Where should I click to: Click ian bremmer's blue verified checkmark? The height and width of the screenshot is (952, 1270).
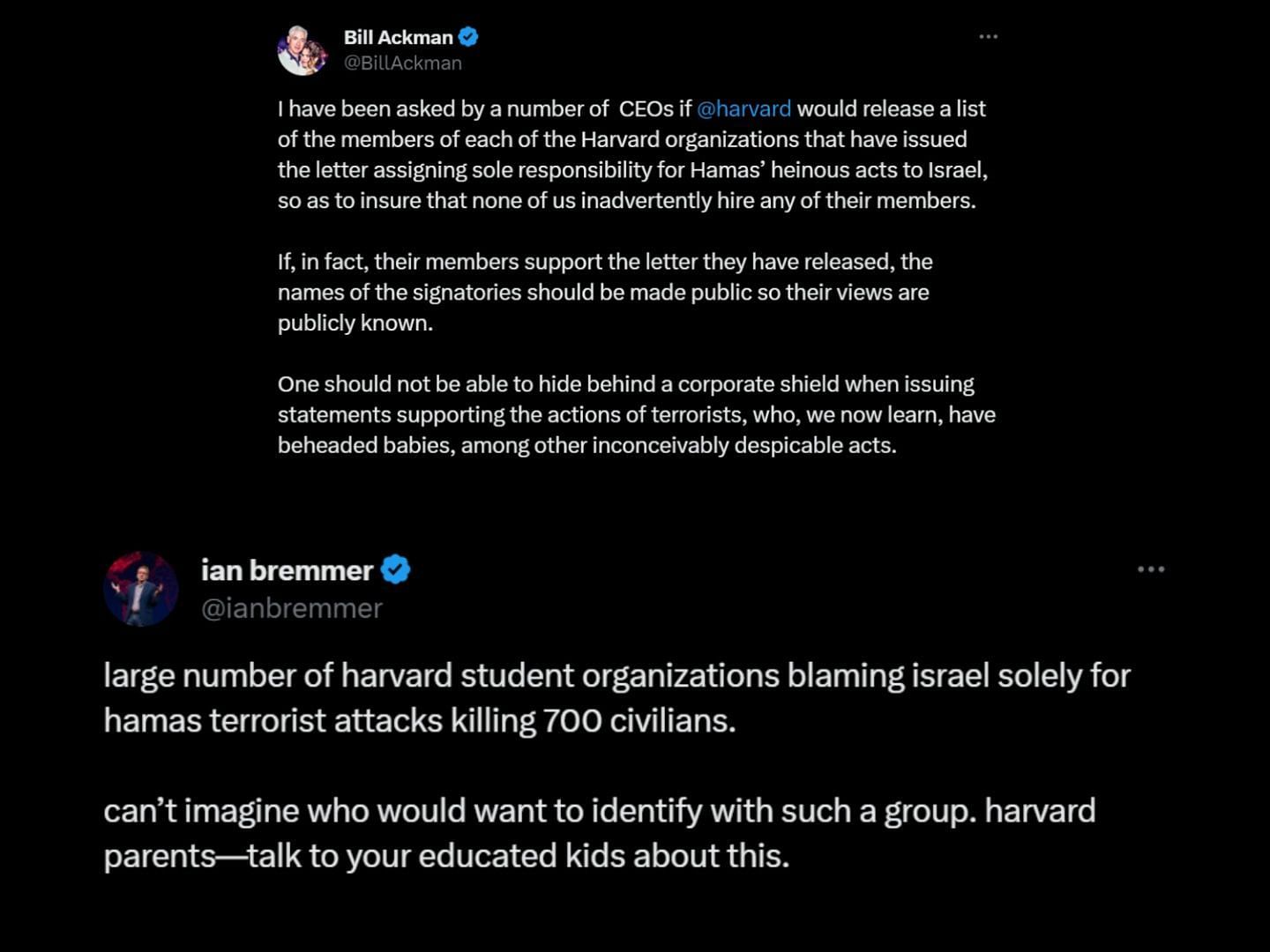395,569
